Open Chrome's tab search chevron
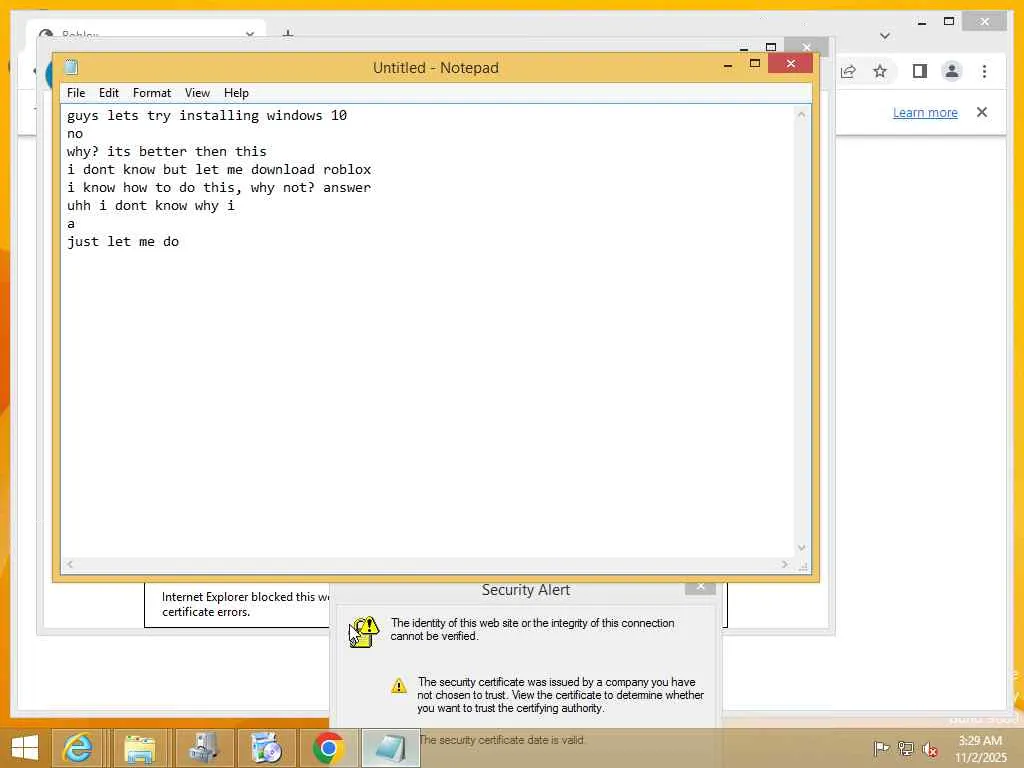1024x768 pixels. (884, 36)
